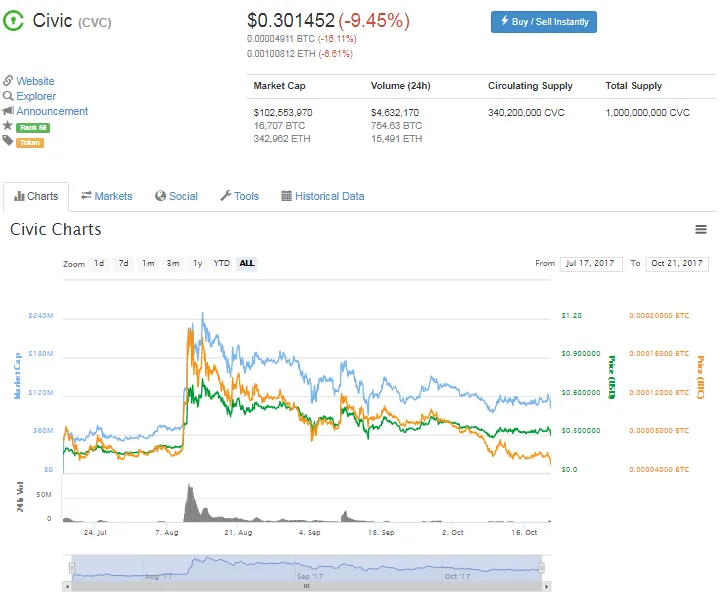Click the 340,200,000 CVC circulating supply
This screenshot has width=725, height=597.
click(526, 112)
